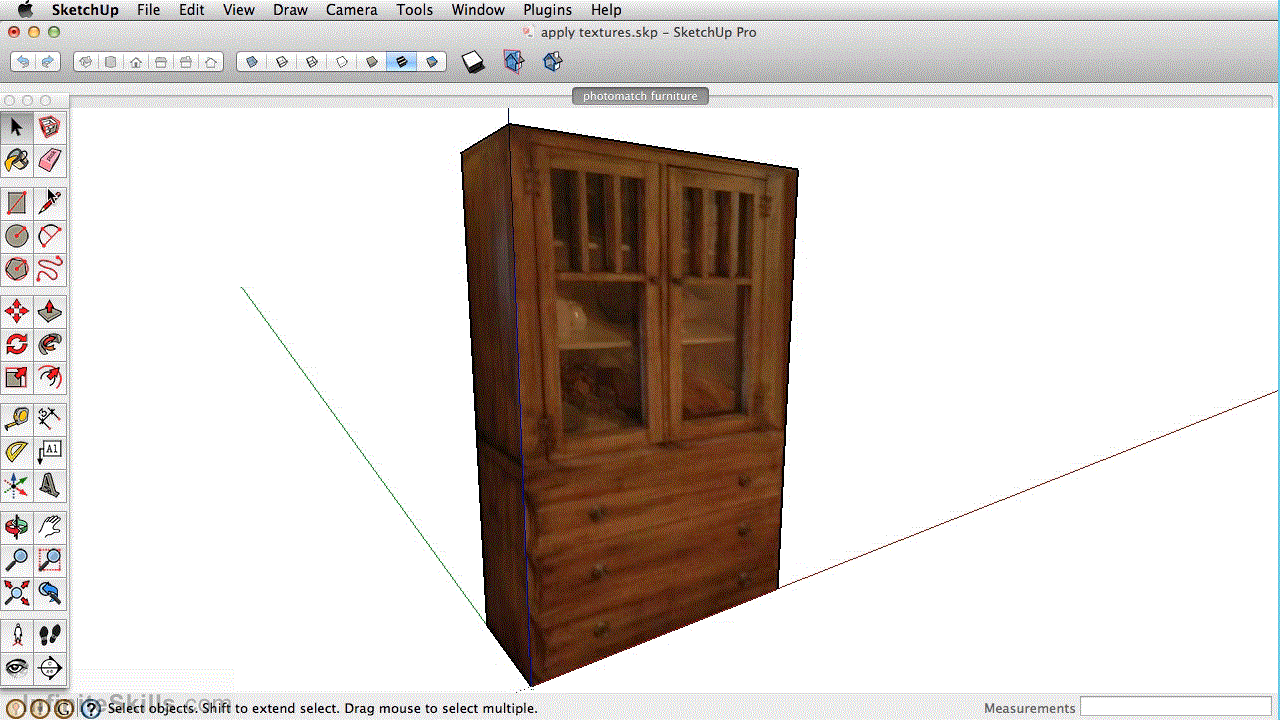Click the Zoom Extents tool
This screenshot has height=720, width=1280.
tap(17, 593)
